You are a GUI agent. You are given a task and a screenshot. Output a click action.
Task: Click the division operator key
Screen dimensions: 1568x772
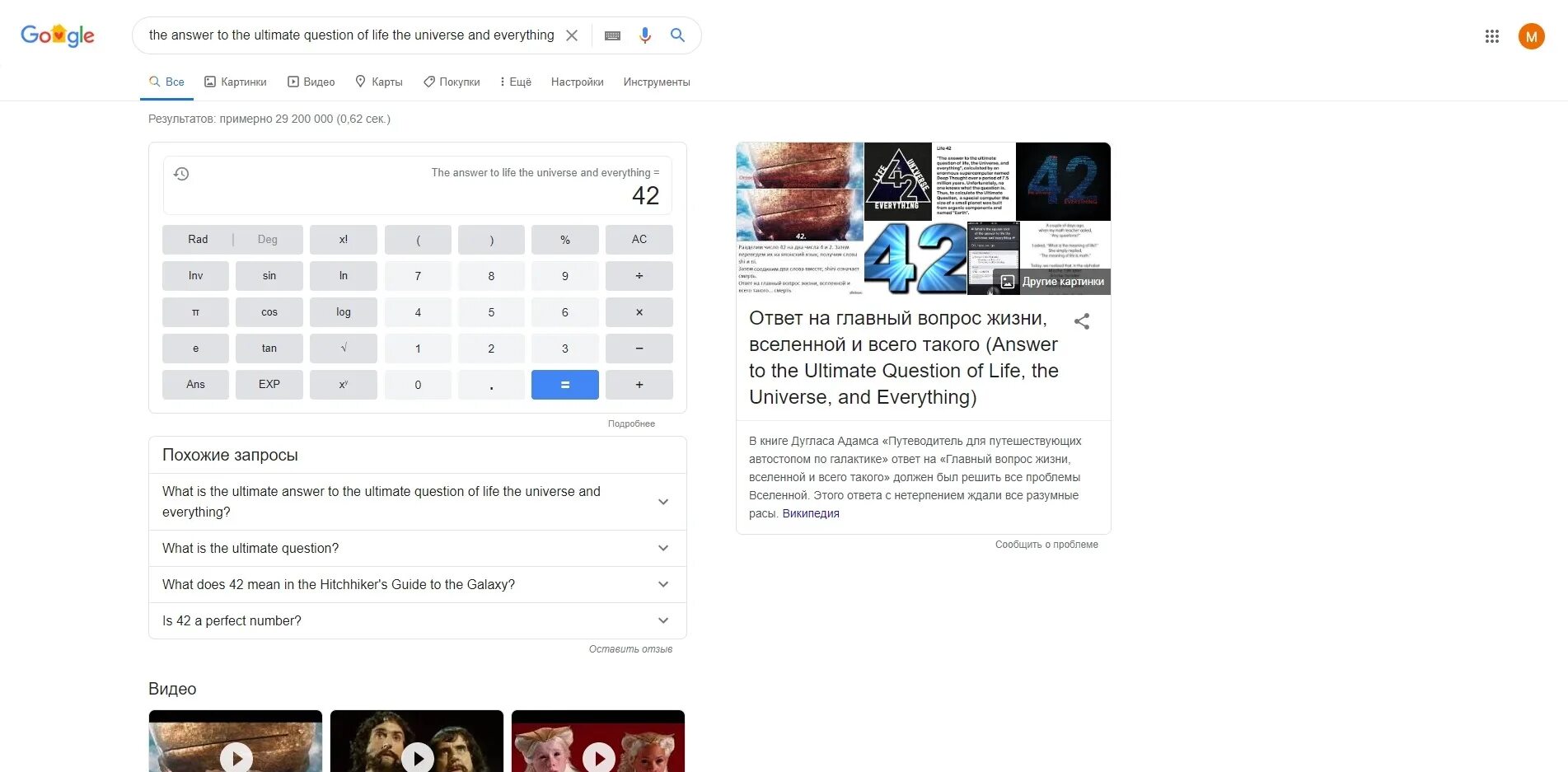pyautogui.click(x=639, y=276)
